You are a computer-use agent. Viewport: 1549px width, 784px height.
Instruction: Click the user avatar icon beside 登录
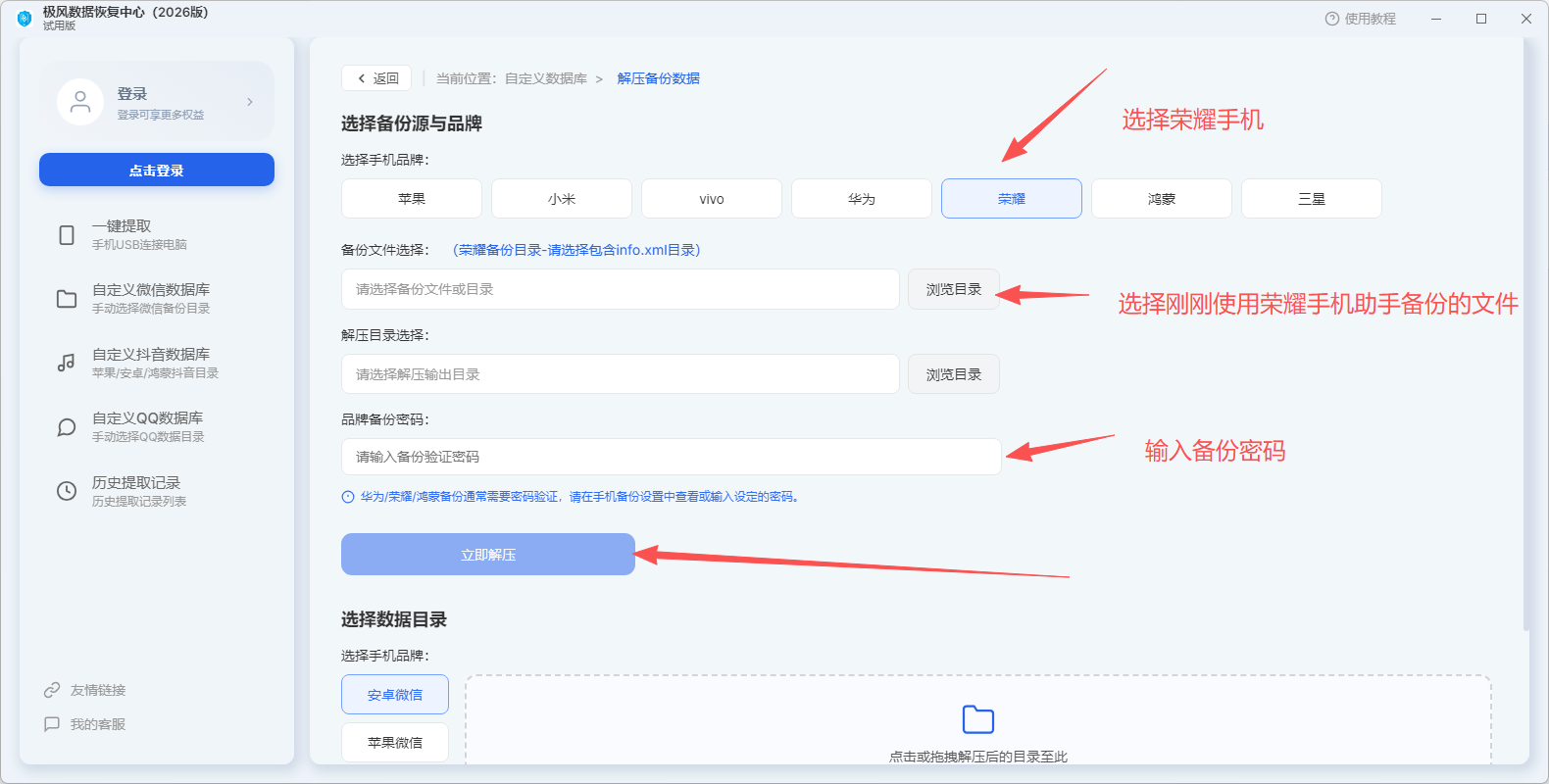(80, 102)
